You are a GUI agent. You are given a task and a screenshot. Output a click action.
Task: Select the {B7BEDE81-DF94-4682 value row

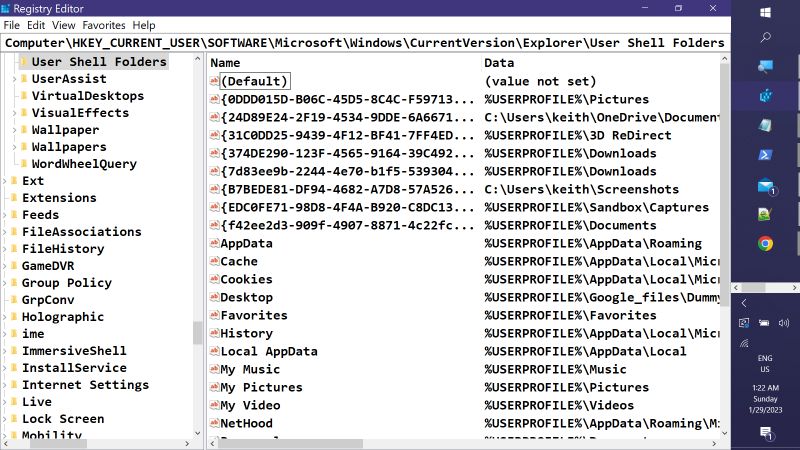click(347, 189)
